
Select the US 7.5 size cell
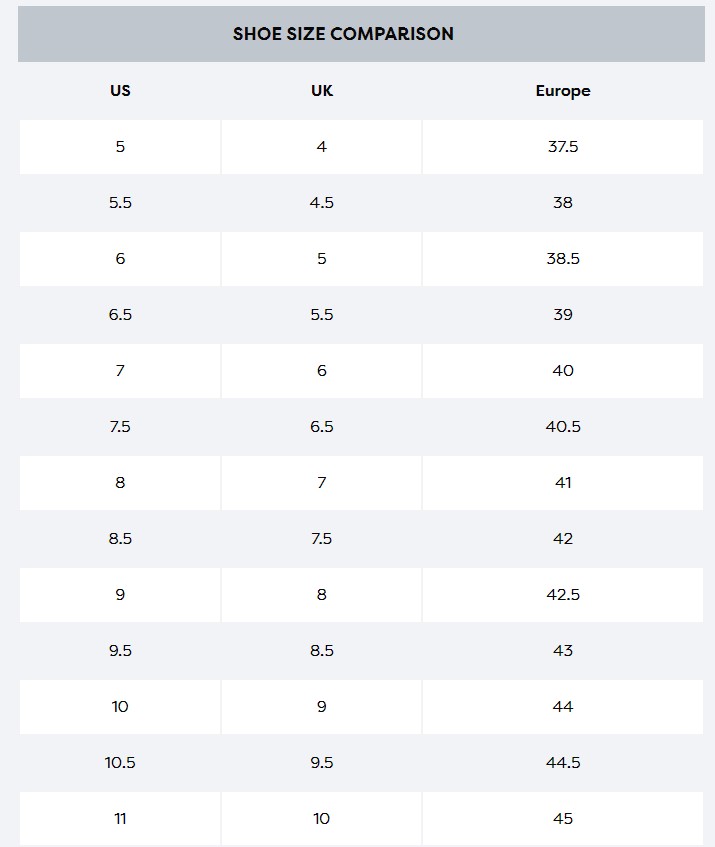coord(120,427)
